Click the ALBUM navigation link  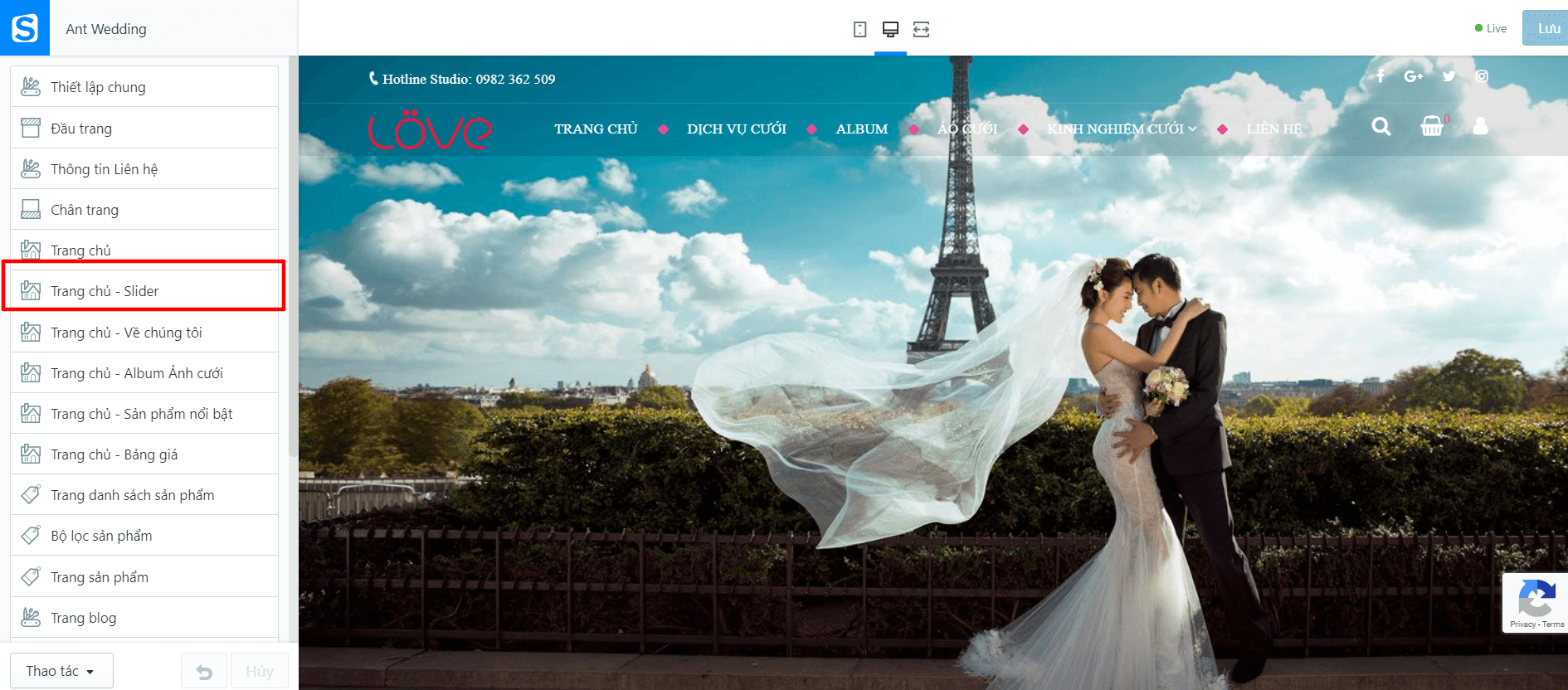pos(862,129)
